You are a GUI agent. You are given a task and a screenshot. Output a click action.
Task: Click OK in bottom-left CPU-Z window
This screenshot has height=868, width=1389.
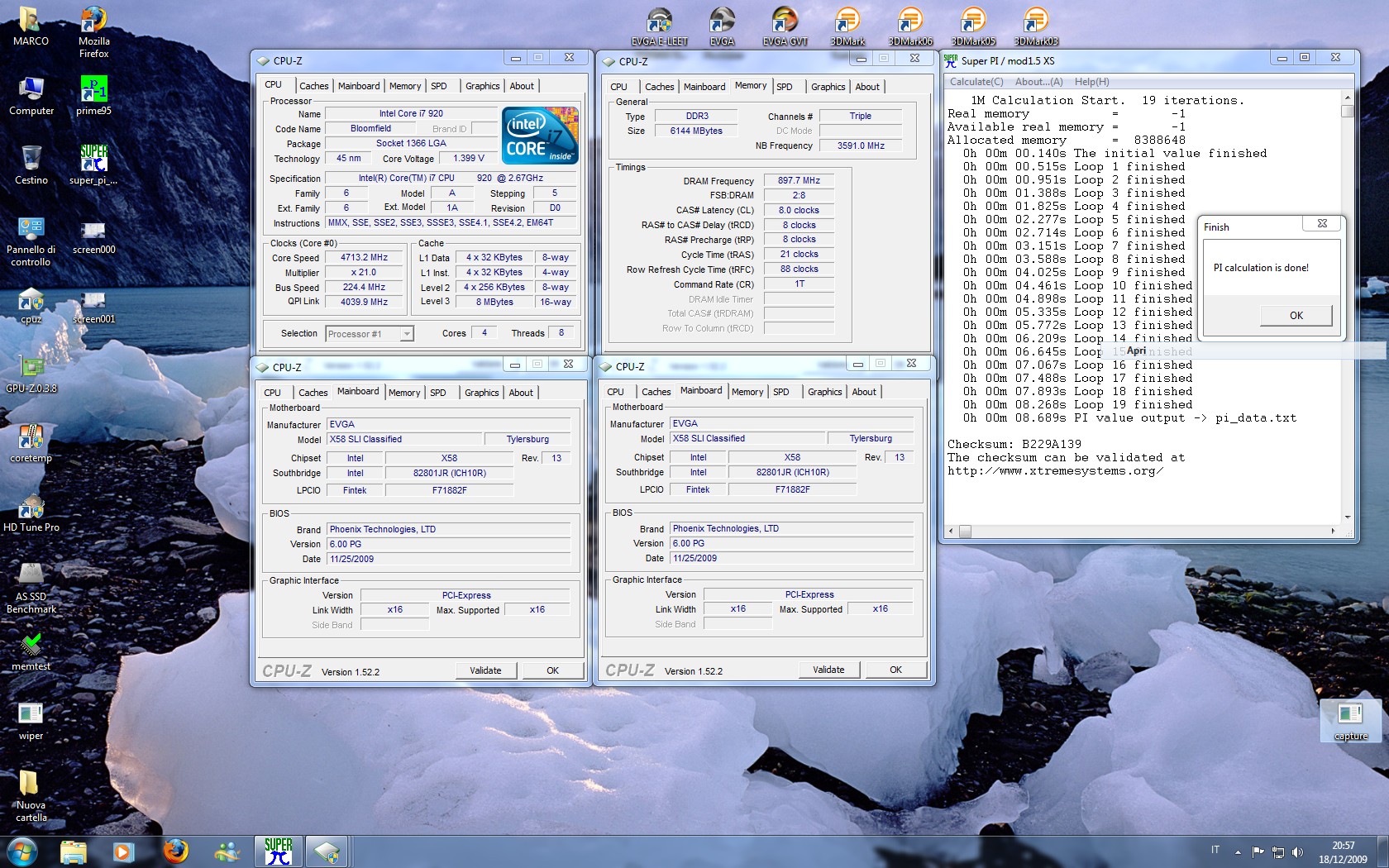click(552, 670)
